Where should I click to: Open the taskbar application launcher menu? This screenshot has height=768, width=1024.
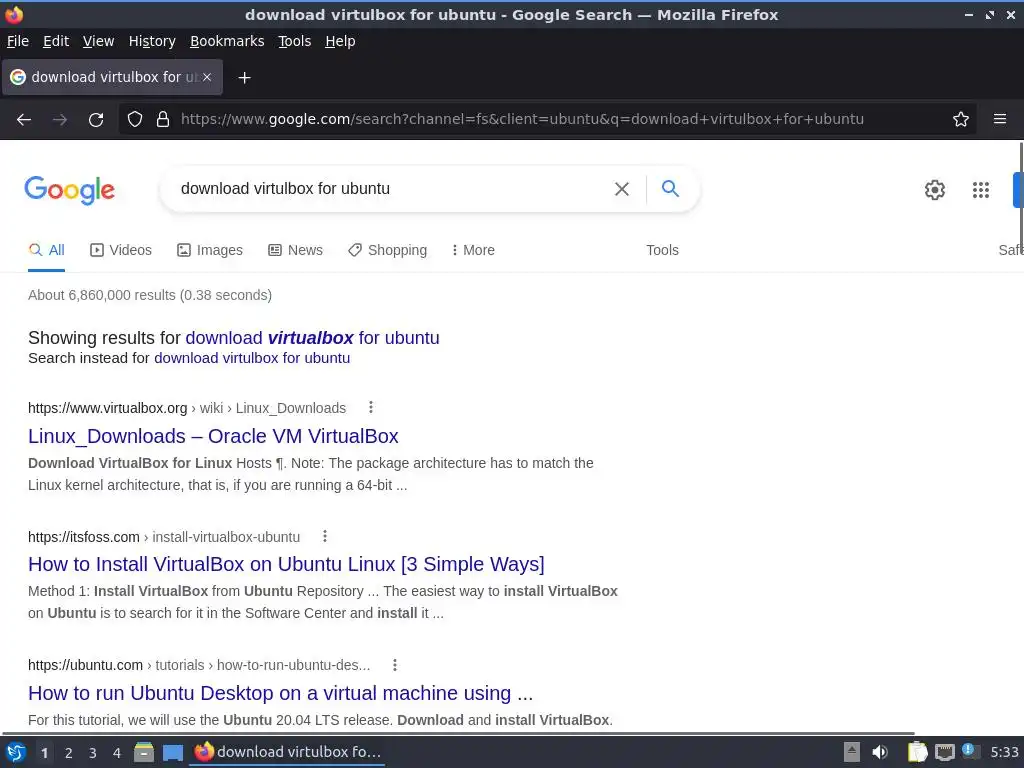pos(15,752)
